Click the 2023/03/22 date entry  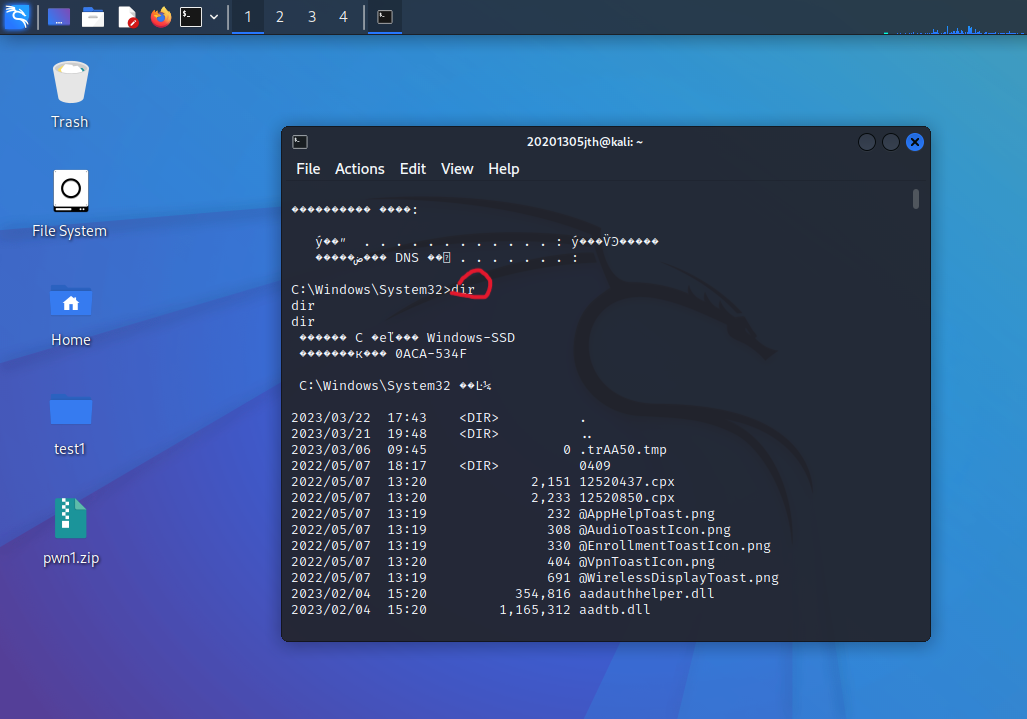(331, 418)
